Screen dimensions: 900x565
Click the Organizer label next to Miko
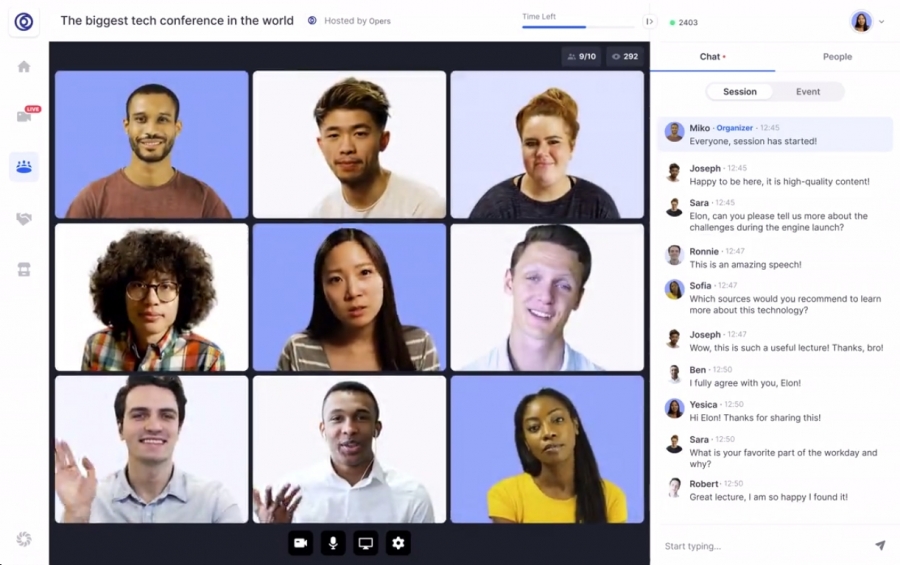[734, 127]
